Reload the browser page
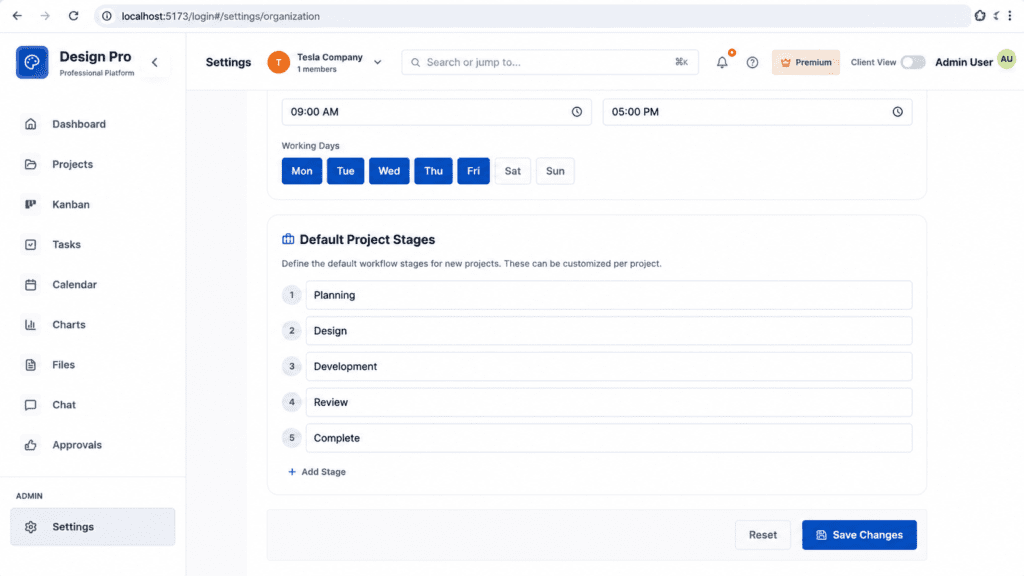The height and width of the screenshot is (576, 1024). [73, 16]
